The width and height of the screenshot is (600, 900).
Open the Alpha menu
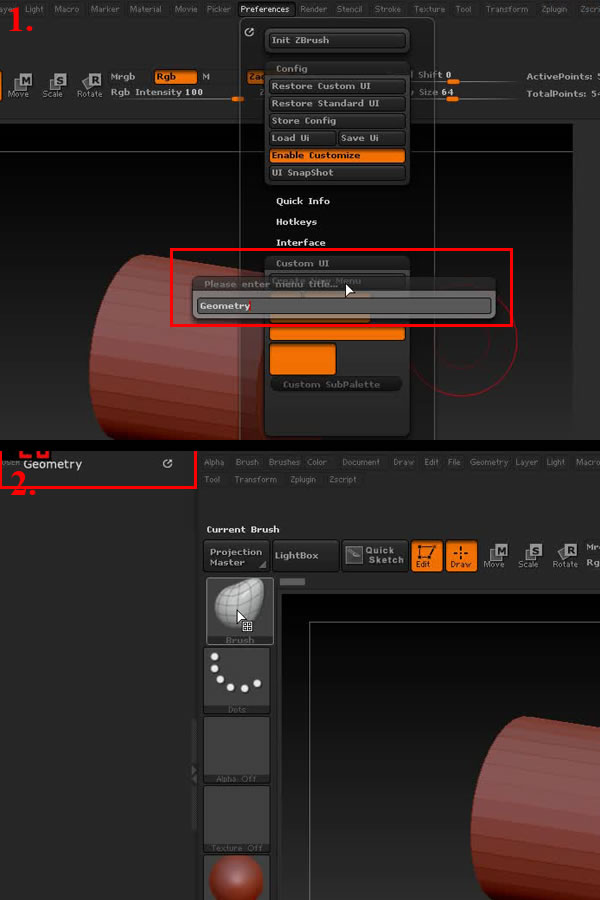(x=214, y=462)
